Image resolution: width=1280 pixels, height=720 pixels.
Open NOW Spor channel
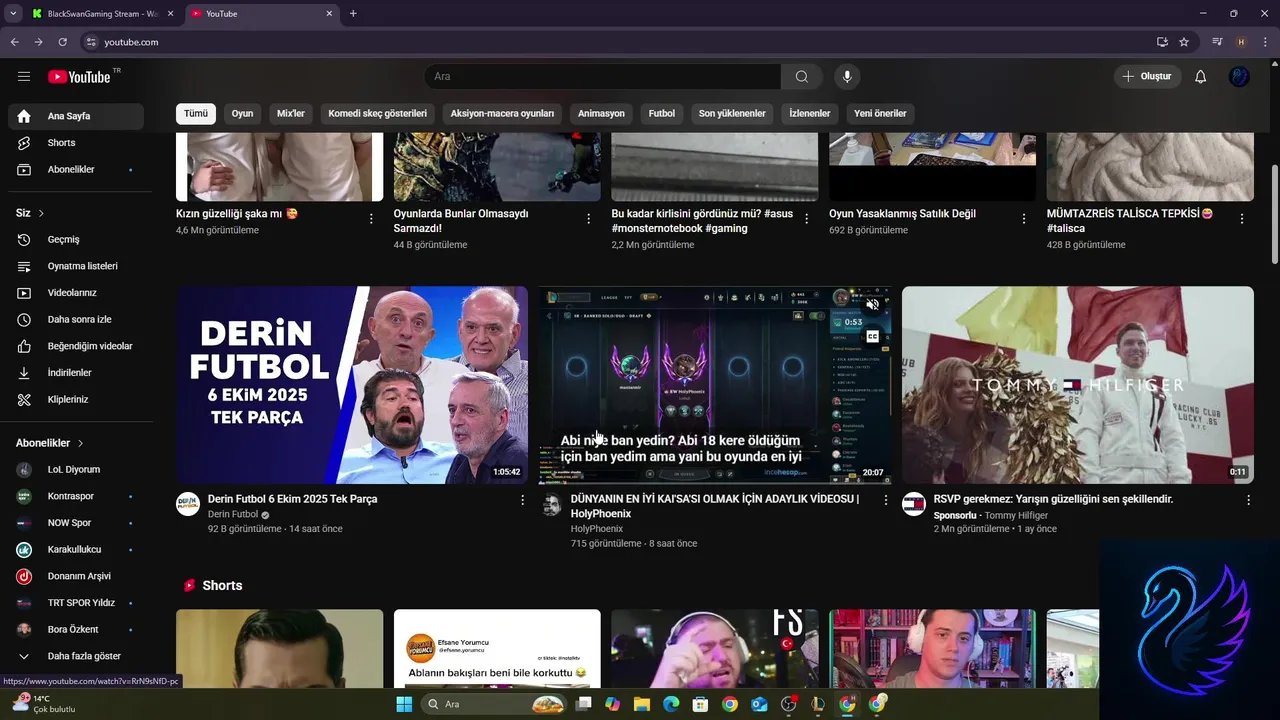tap(76, 523)
